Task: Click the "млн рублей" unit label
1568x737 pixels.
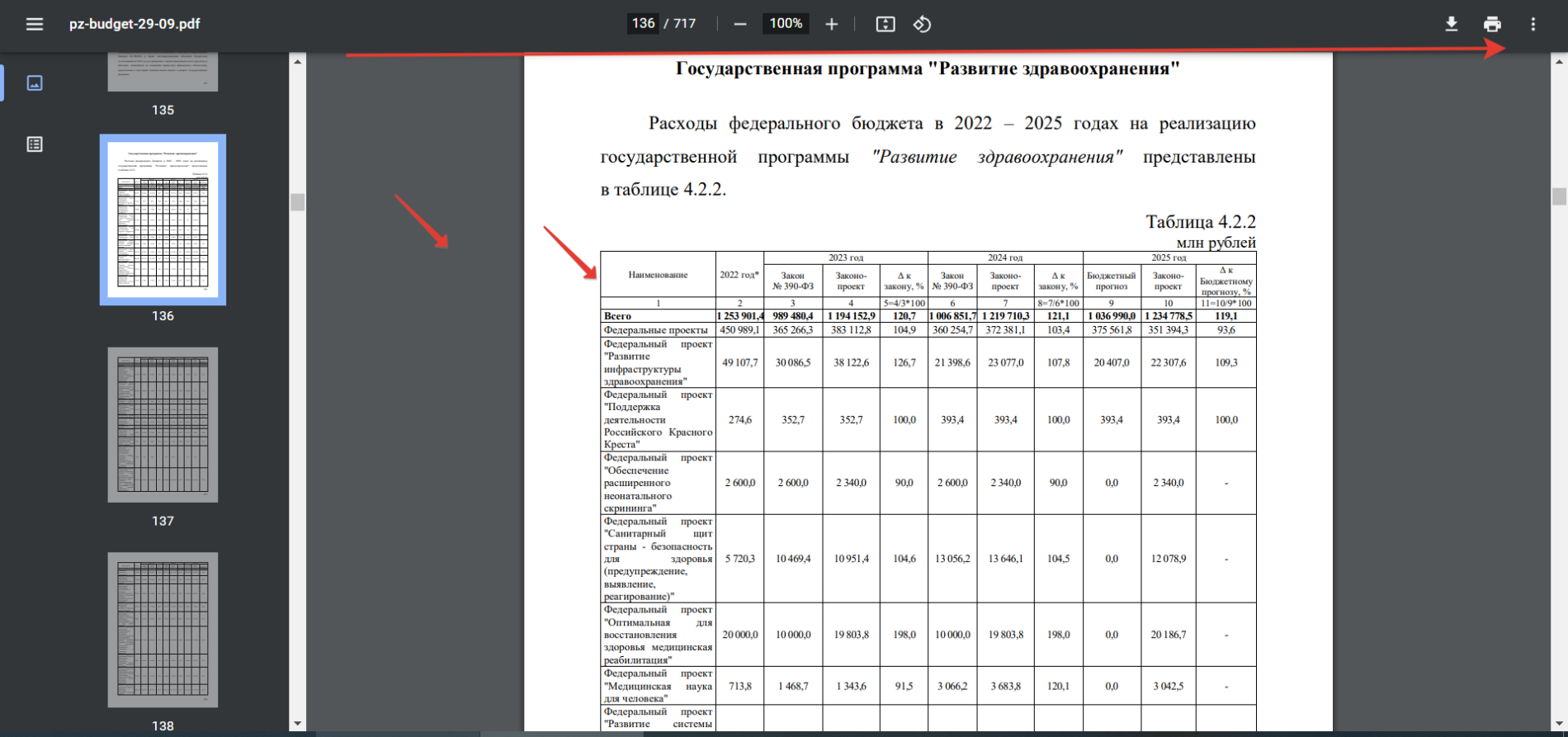Action: (1216, 243)
